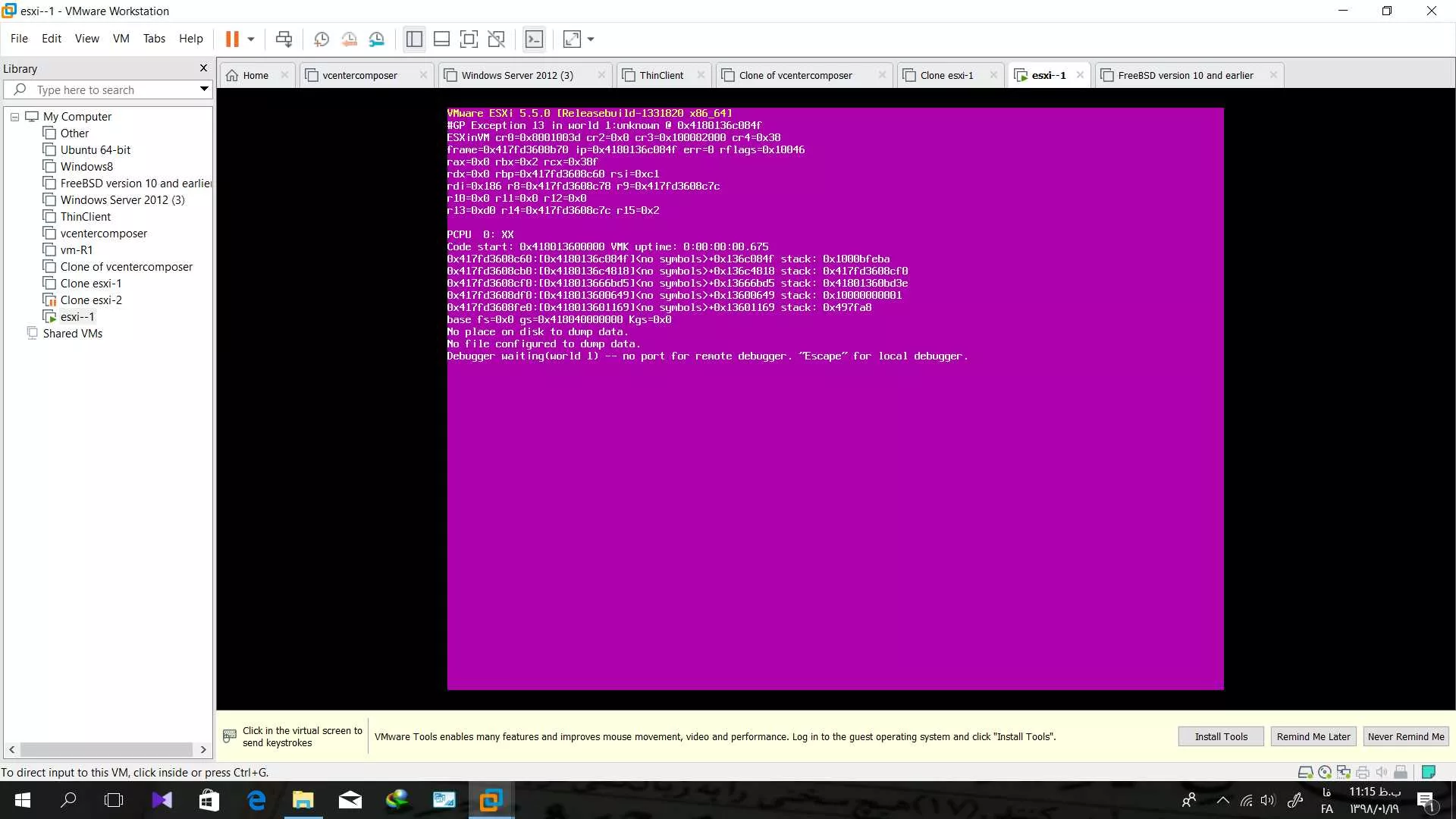Image resolution: width=1456 pixels, height=819 pixels.
Task: Toggle Unity mode icon
Action: tap(497, 39)
